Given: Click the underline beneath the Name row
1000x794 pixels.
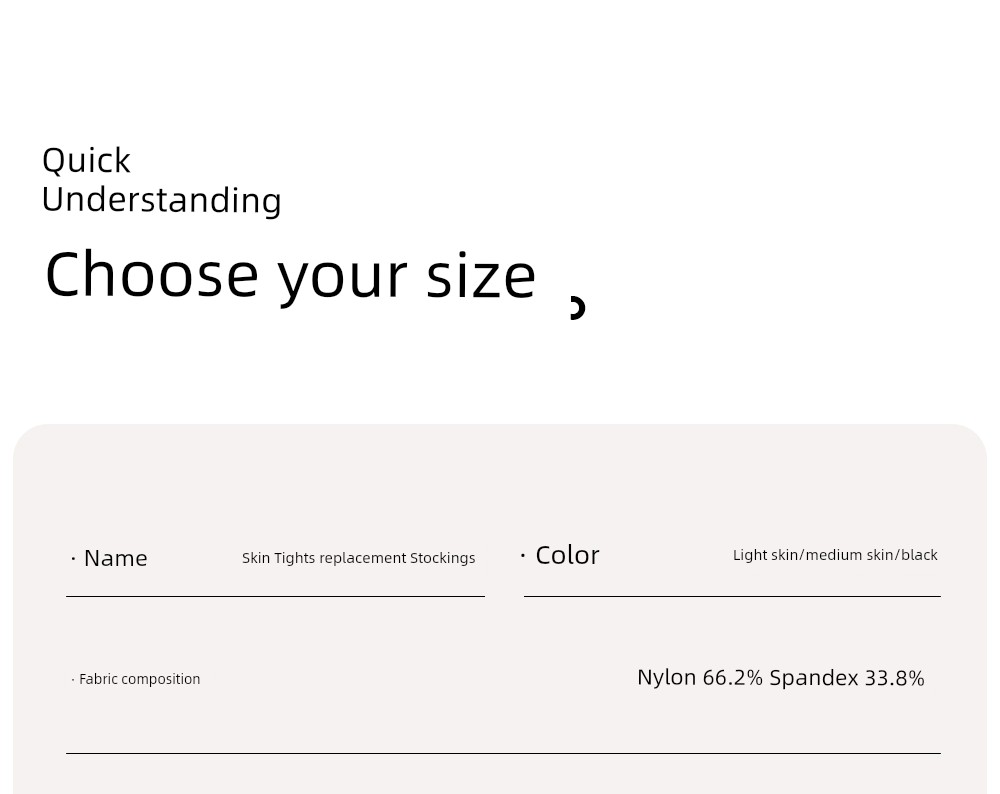Looking at the screenshot, I should 276,596.
